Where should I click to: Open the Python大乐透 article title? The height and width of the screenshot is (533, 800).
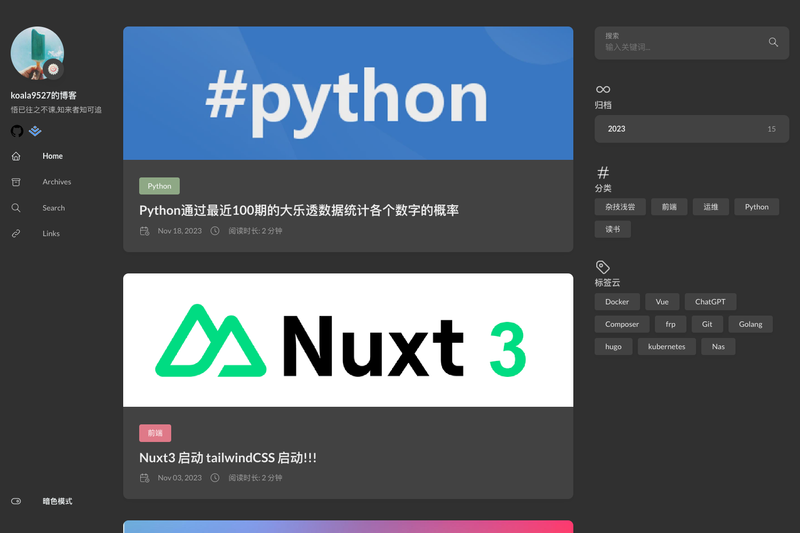tap(299, 210)
